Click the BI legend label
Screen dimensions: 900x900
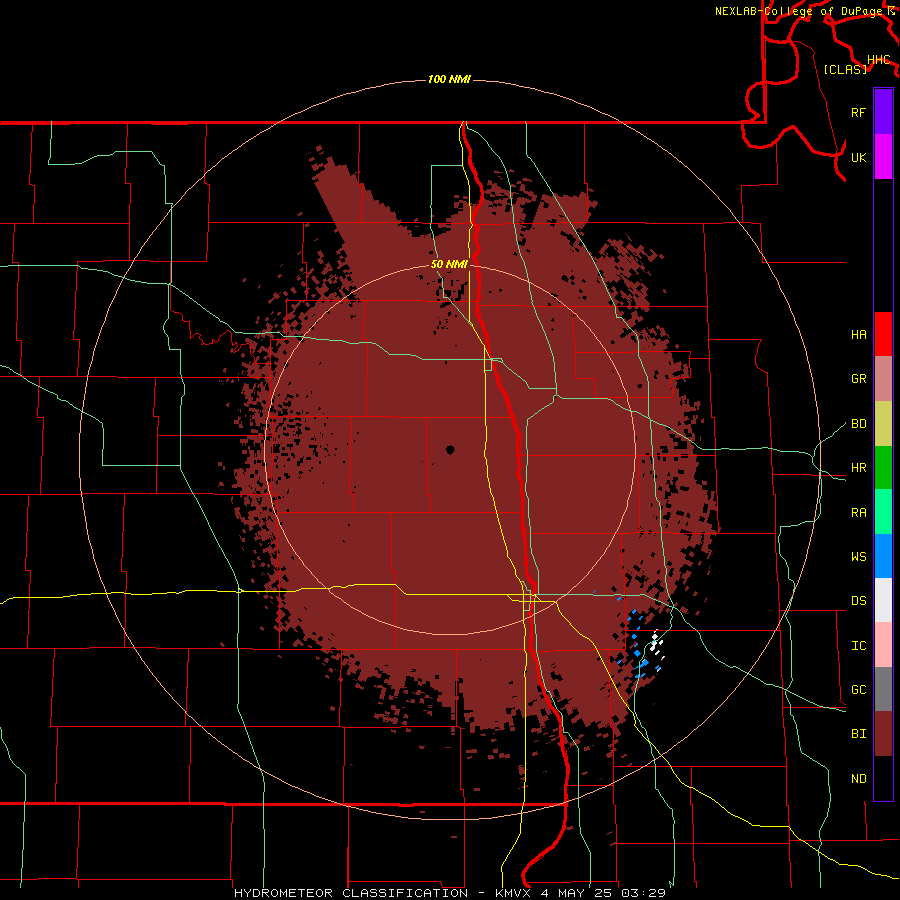click(859, 734)
